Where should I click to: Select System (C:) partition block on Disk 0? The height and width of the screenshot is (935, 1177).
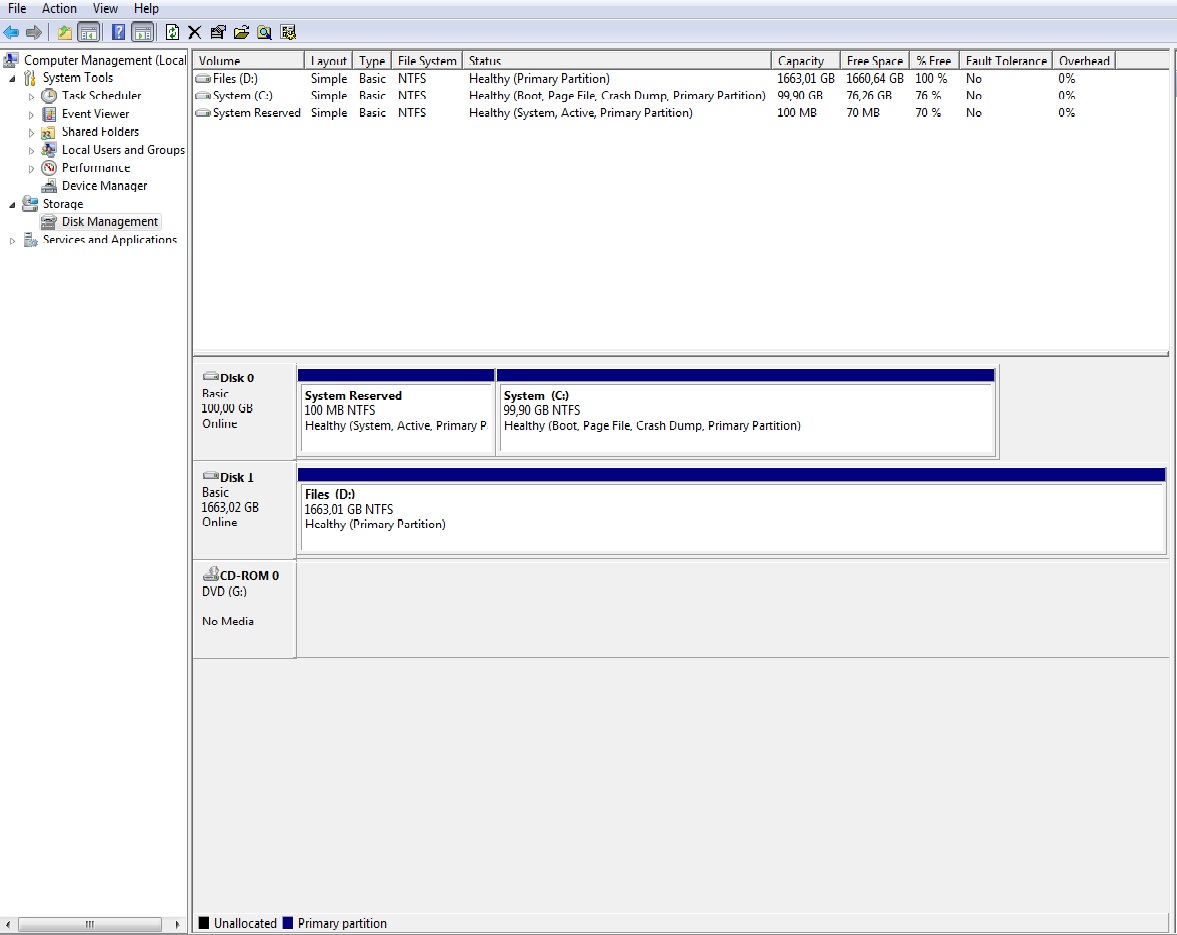pyautogui.click(x=746, y=412)
